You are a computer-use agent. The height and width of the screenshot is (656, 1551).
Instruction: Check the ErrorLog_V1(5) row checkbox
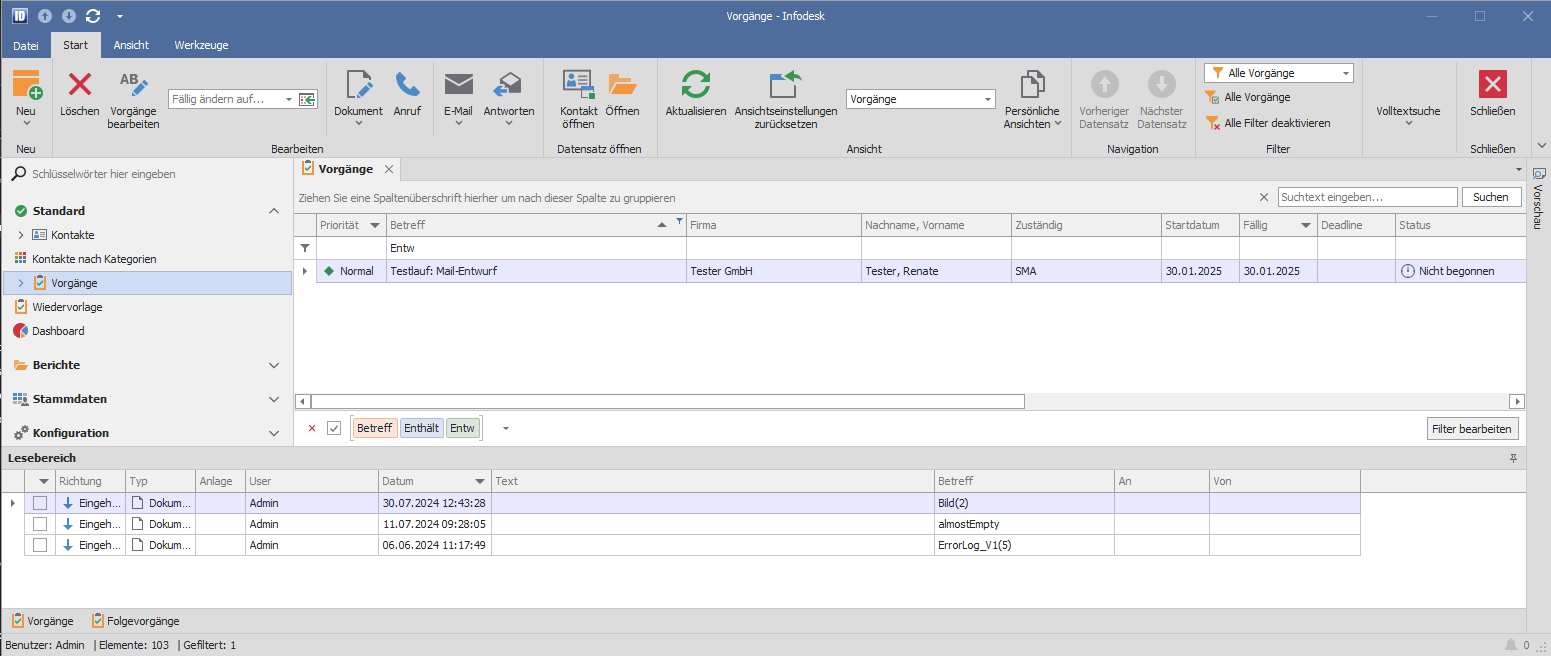40,545
